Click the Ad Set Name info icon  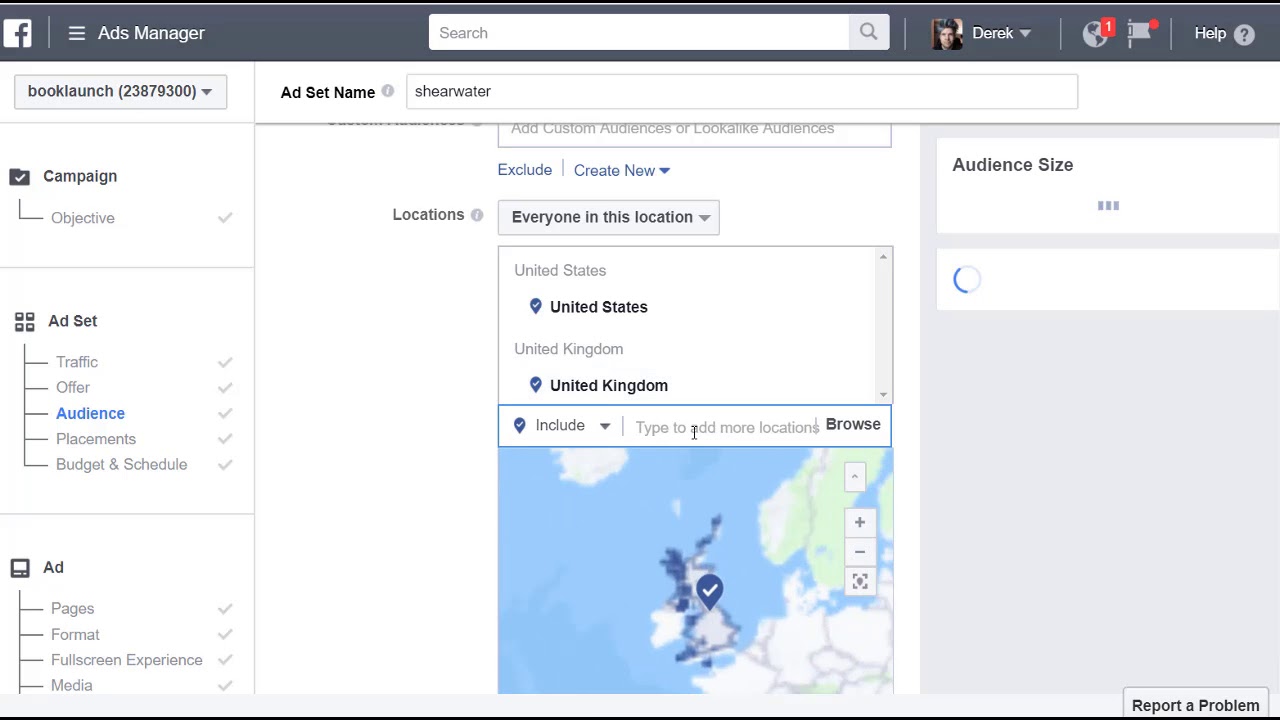(388, 91)
